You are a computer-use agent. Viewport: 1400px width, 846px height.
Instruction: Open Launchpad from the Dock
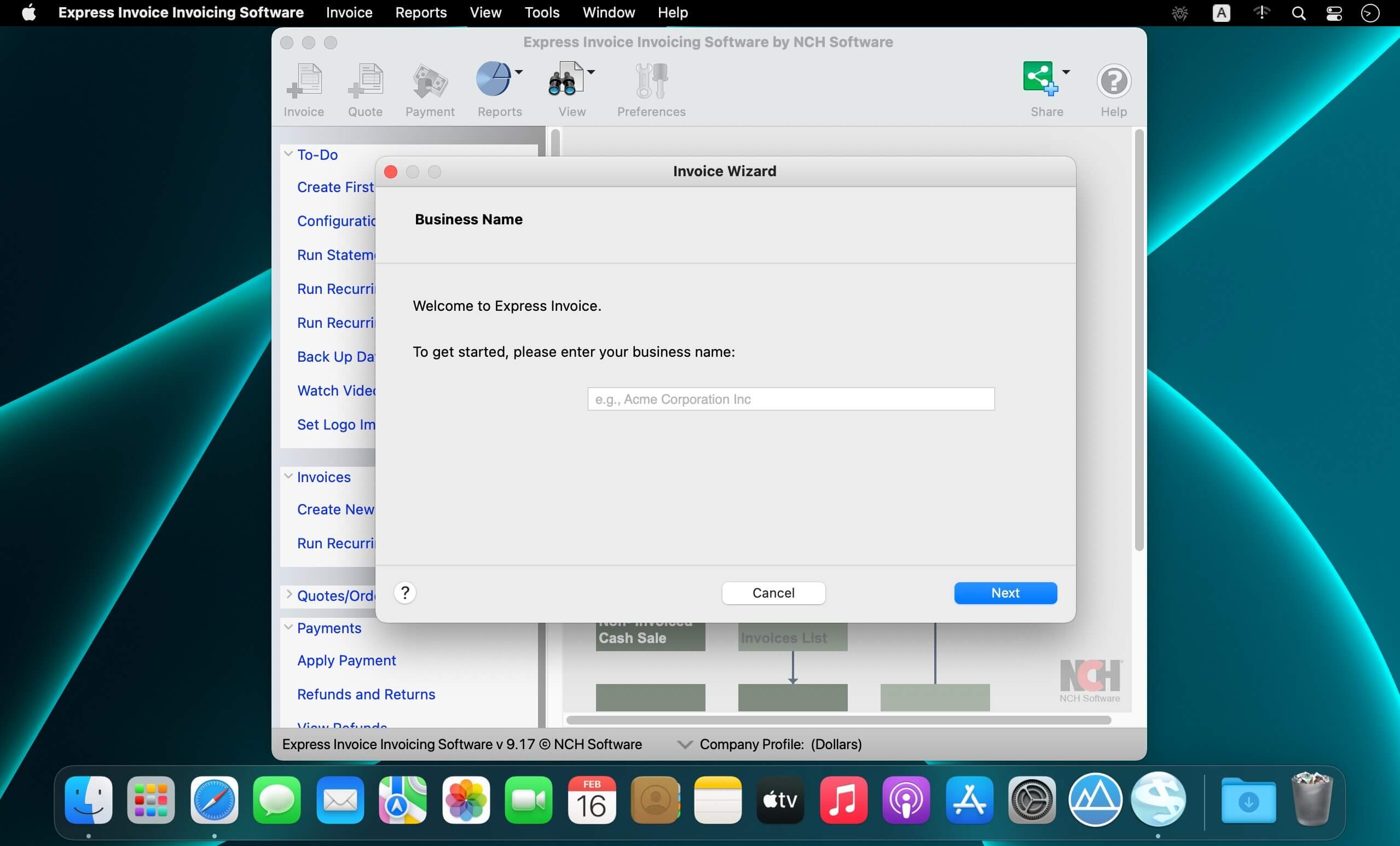coord(151,799)
